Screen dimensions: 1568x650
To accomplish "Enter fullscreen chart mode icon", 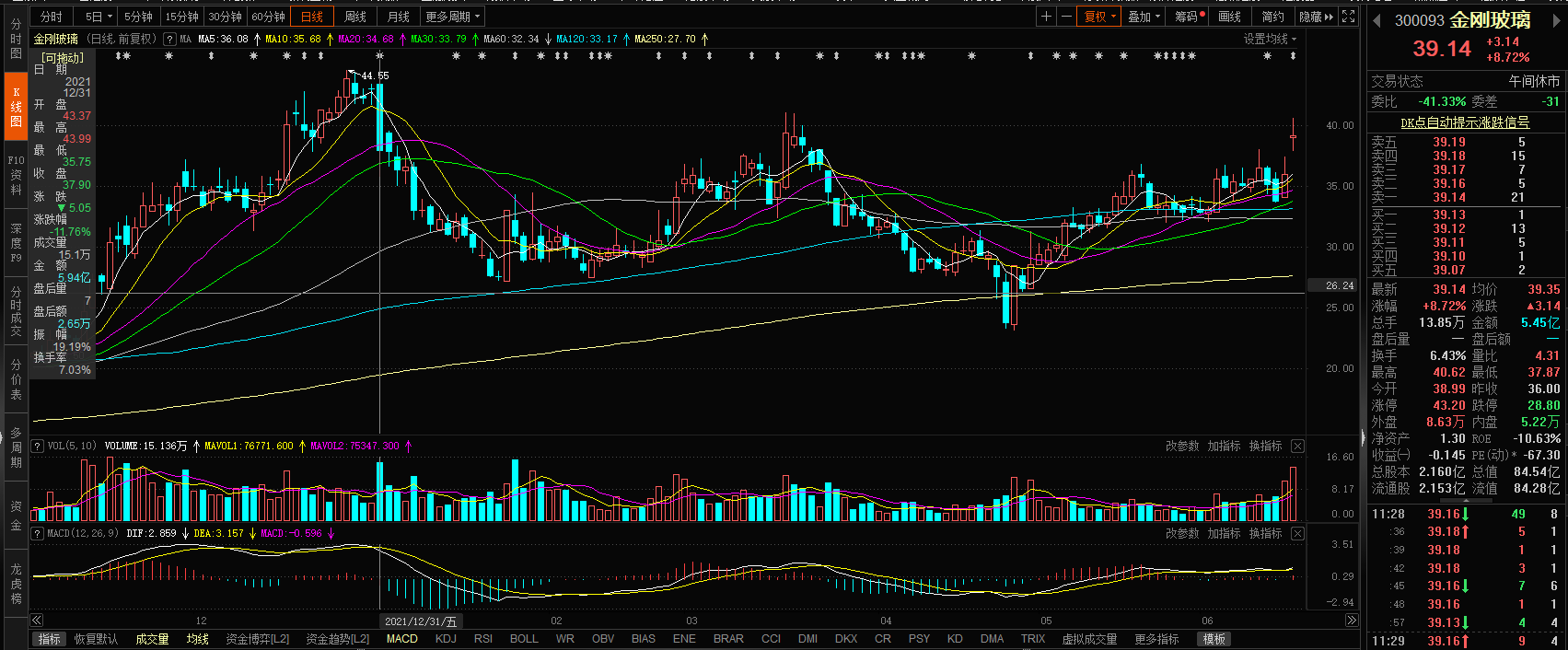I will point(1348,17).
